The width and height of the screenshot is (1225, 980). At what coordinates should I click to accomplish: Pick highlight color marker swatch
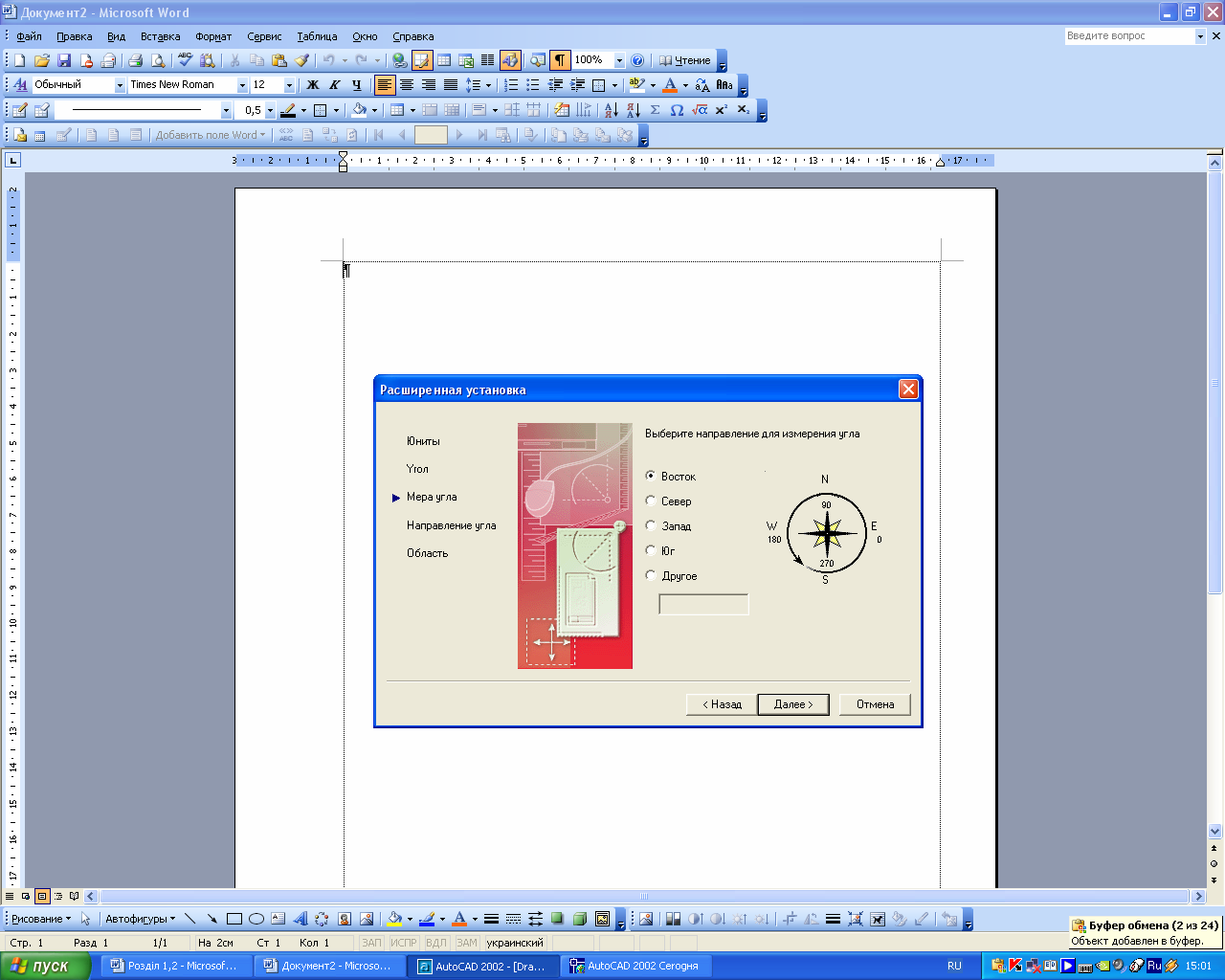[636, 85]
